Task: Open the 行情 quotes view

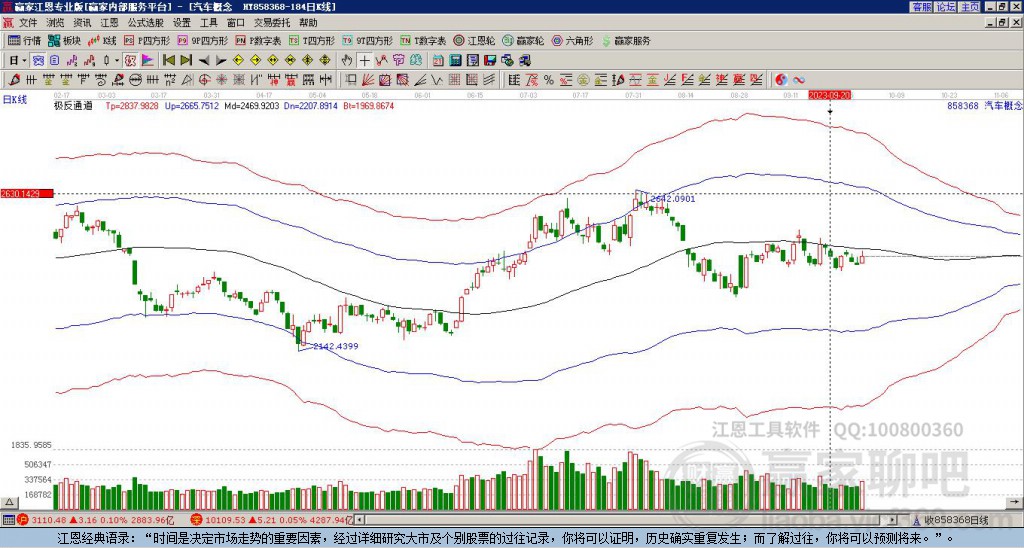Action: [25, 40]
